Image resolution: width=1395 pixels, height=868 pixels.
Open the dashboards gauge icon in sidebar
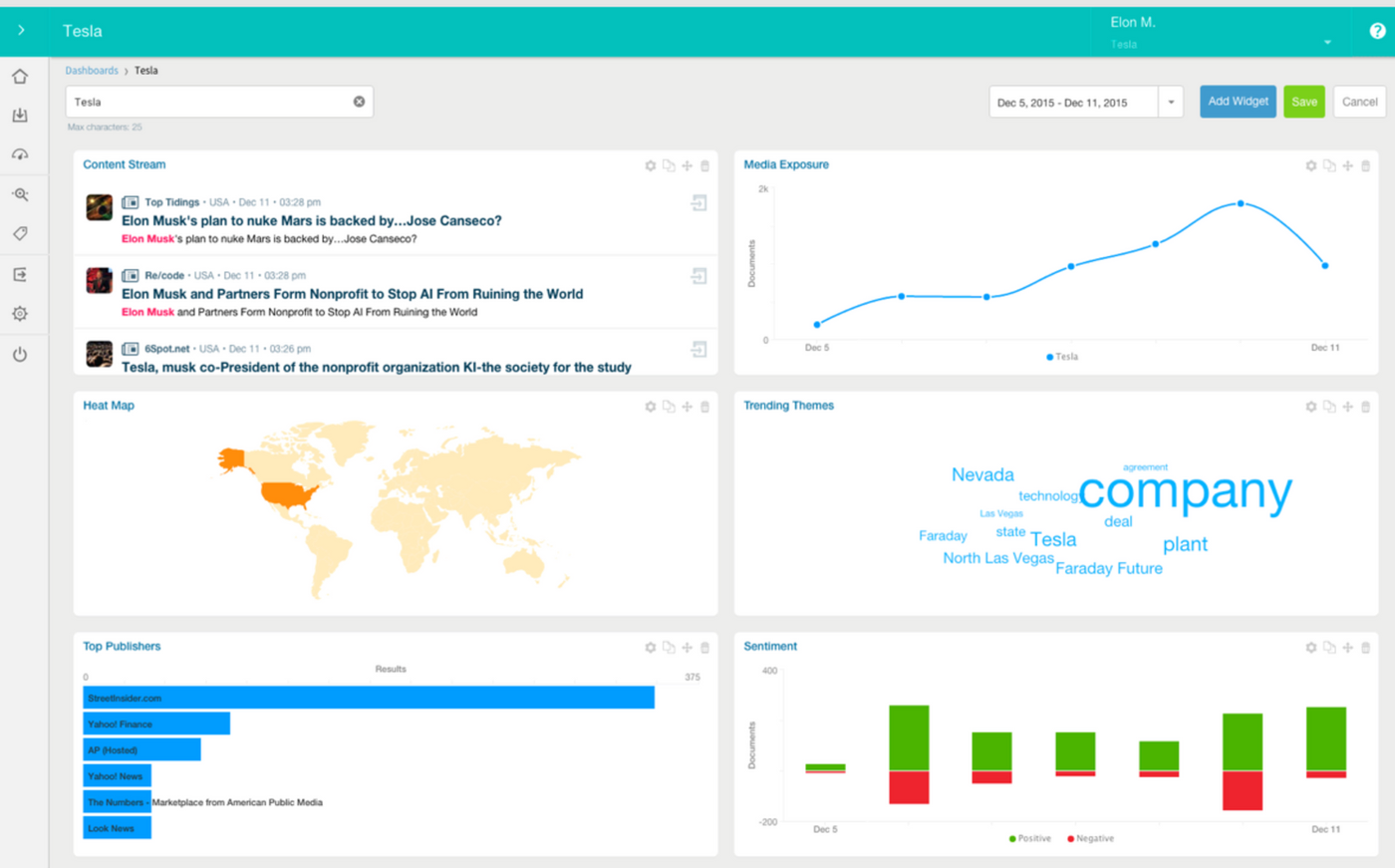[20, 154]
